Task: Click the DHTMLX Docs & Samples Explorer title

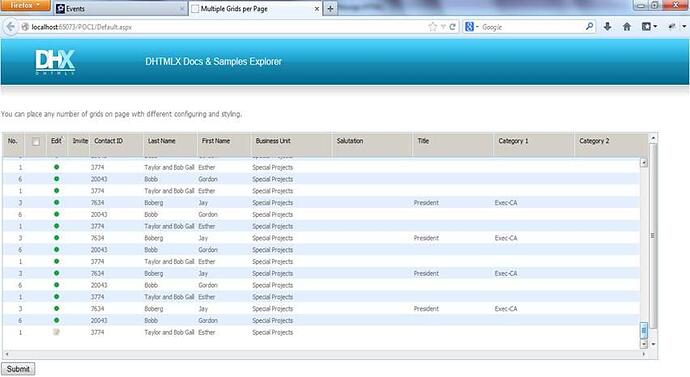Action: point(213,62)
